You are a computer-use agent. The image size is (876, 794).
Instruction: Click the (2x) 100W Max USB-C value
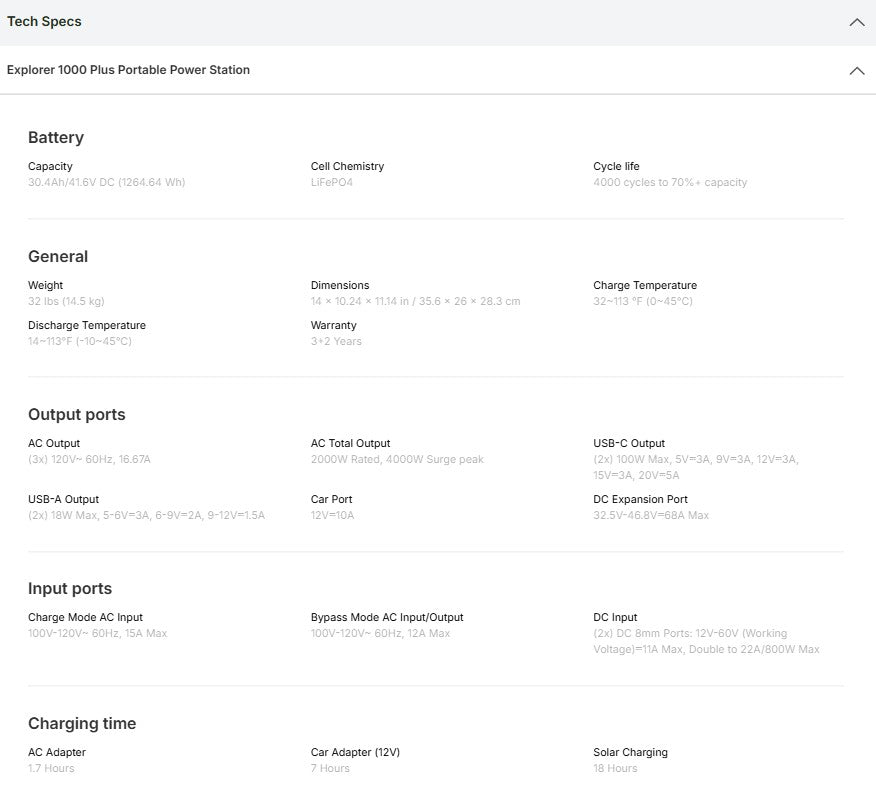coord(696,467)
